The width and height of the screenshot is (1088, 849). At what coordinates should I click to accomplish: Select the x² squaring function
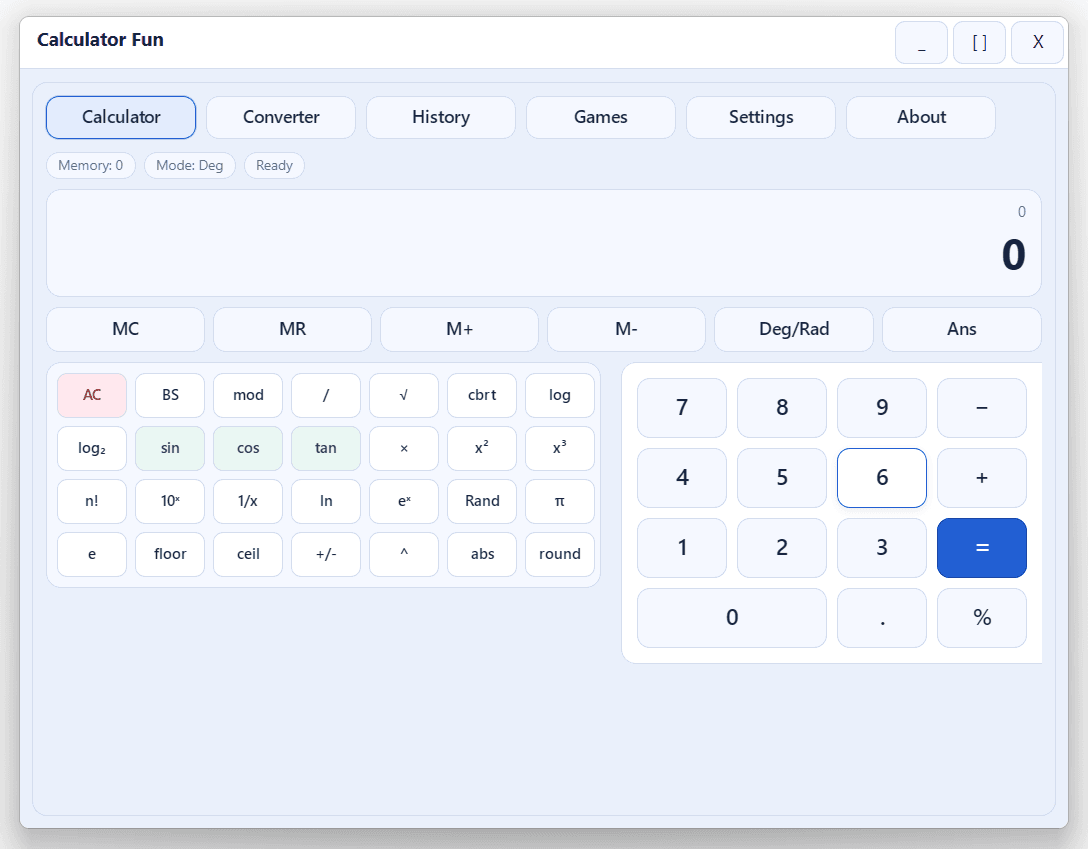(x=481, y=448)
